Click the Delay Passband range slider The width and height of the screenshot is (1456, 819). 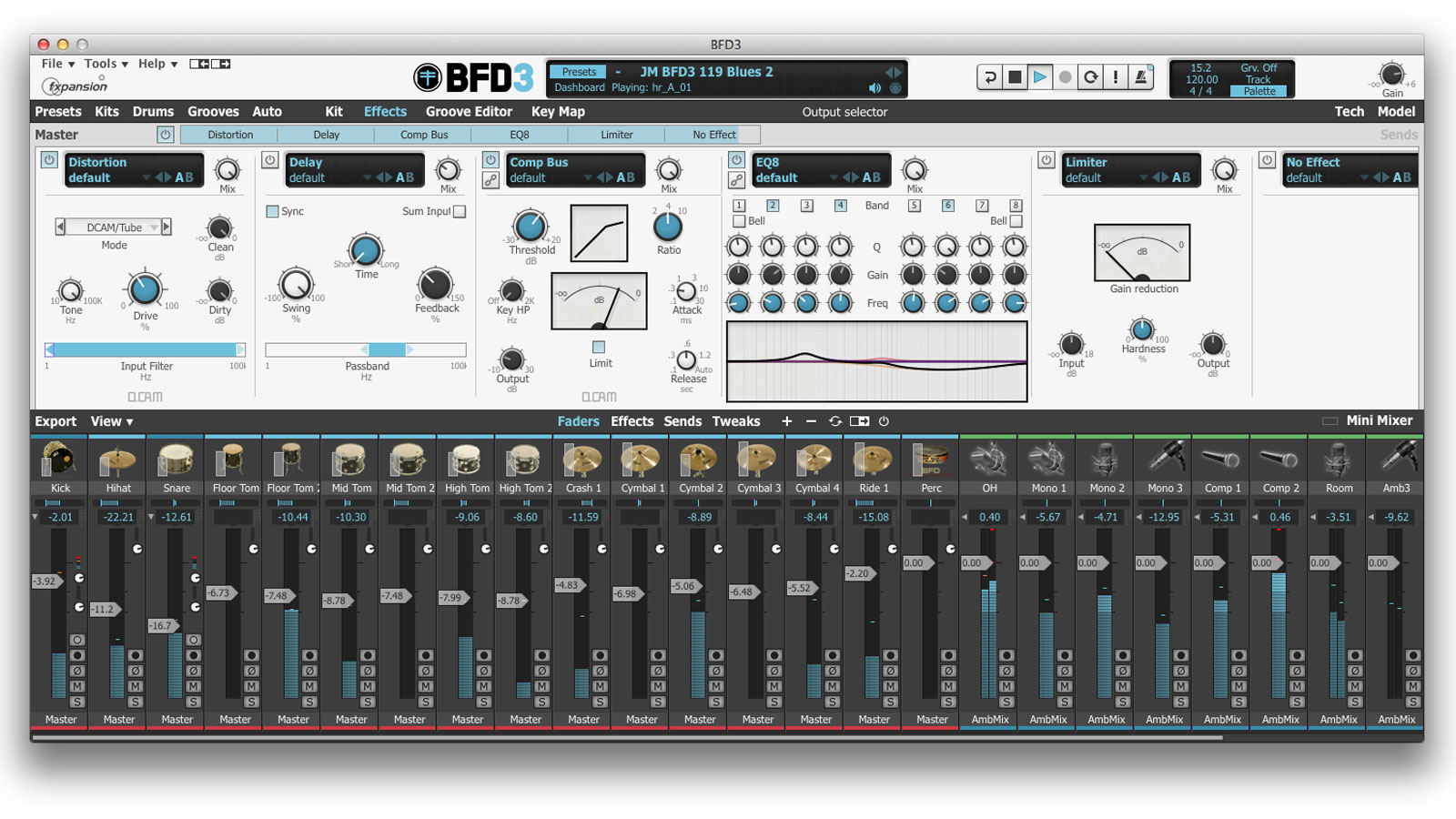point(366,349)
